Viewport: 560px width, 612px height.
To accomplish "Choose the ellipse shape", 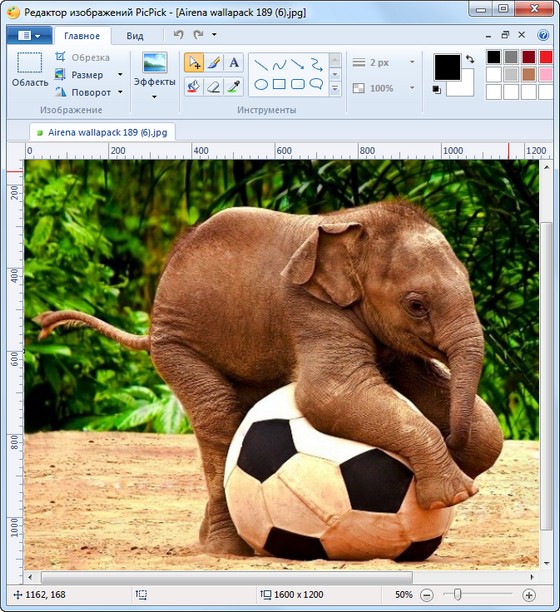I will click(261, 84).
